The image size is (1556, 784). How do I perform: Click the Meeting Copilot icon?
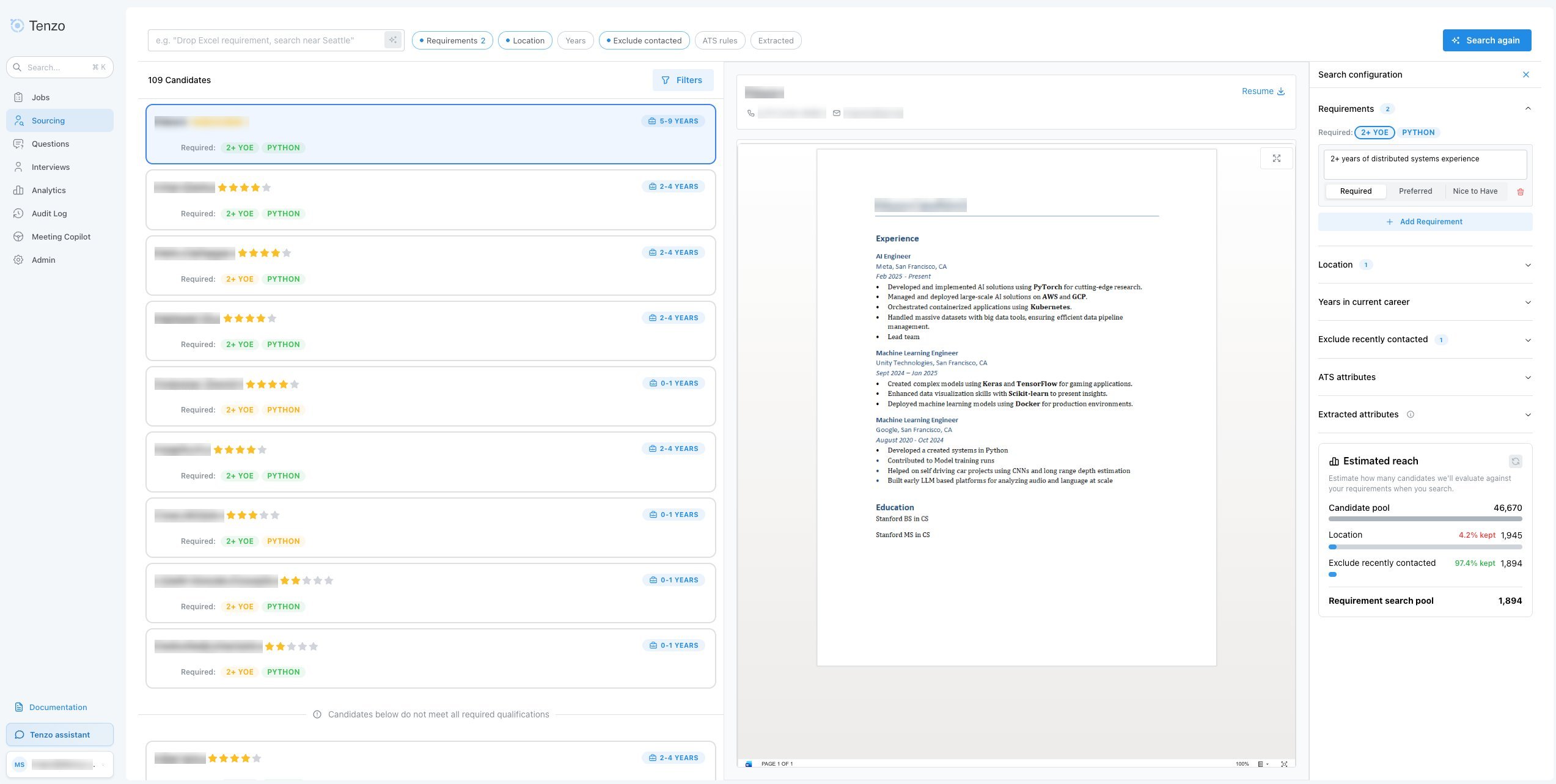[18, 236]
